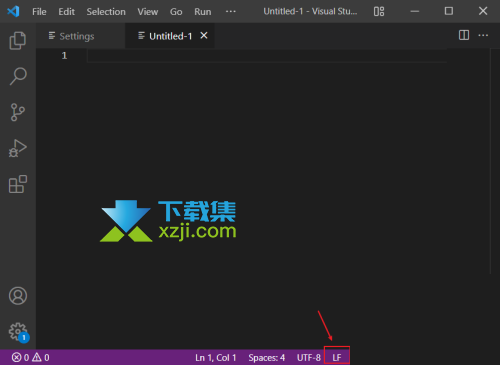This screenshot has width=500, height=365.
Task: Open the View menu
Action: [148, 12]
